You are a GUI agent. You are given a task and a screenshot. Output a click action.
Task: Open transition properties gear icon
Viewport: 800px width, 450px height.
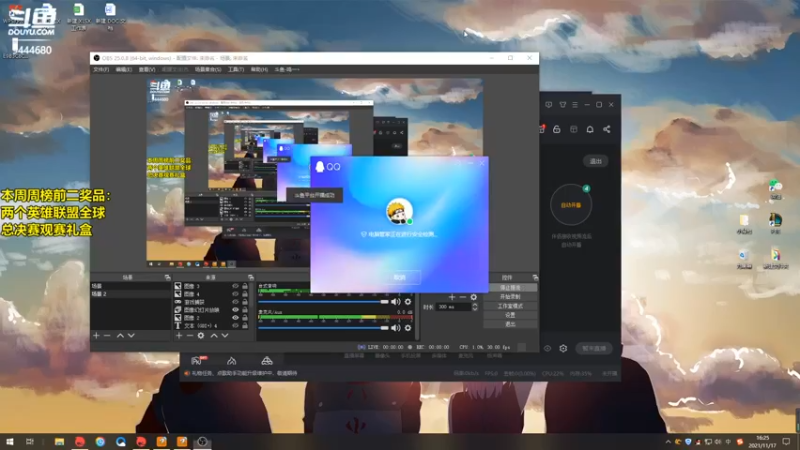pyautogui.click(x=473, y=297)
